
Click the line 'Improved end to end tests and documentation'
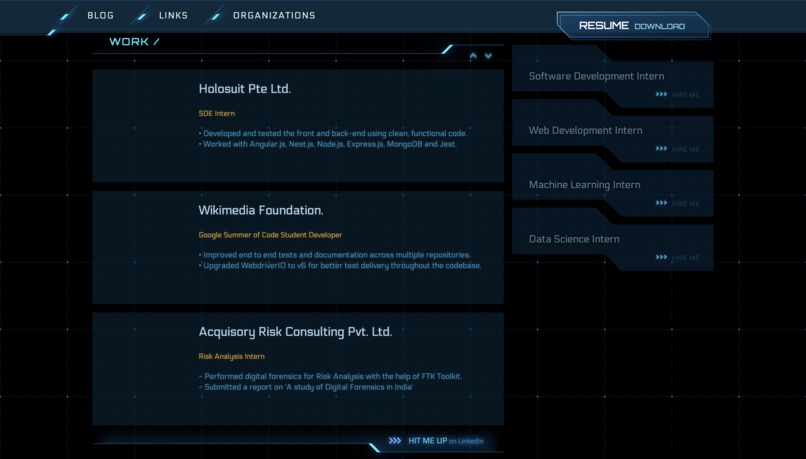334,254
